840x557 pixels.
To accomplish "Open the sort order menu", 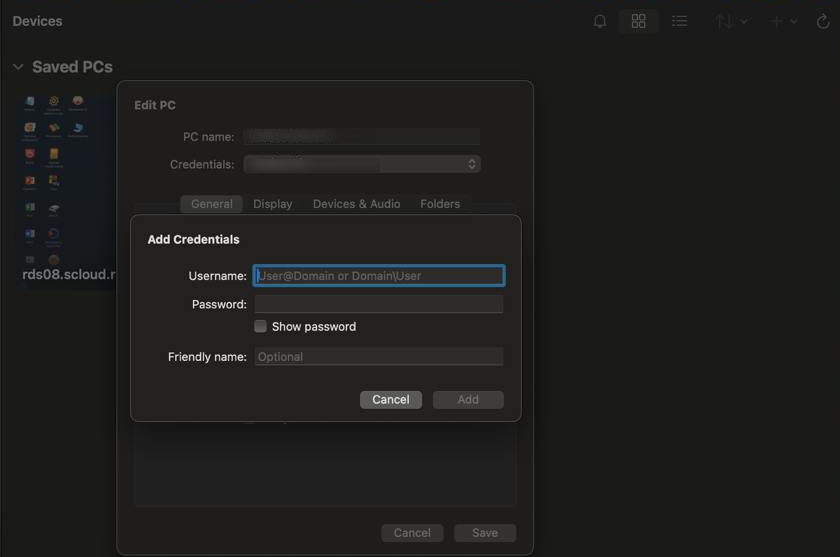I will pyautogui.click(x=730, y=21).
